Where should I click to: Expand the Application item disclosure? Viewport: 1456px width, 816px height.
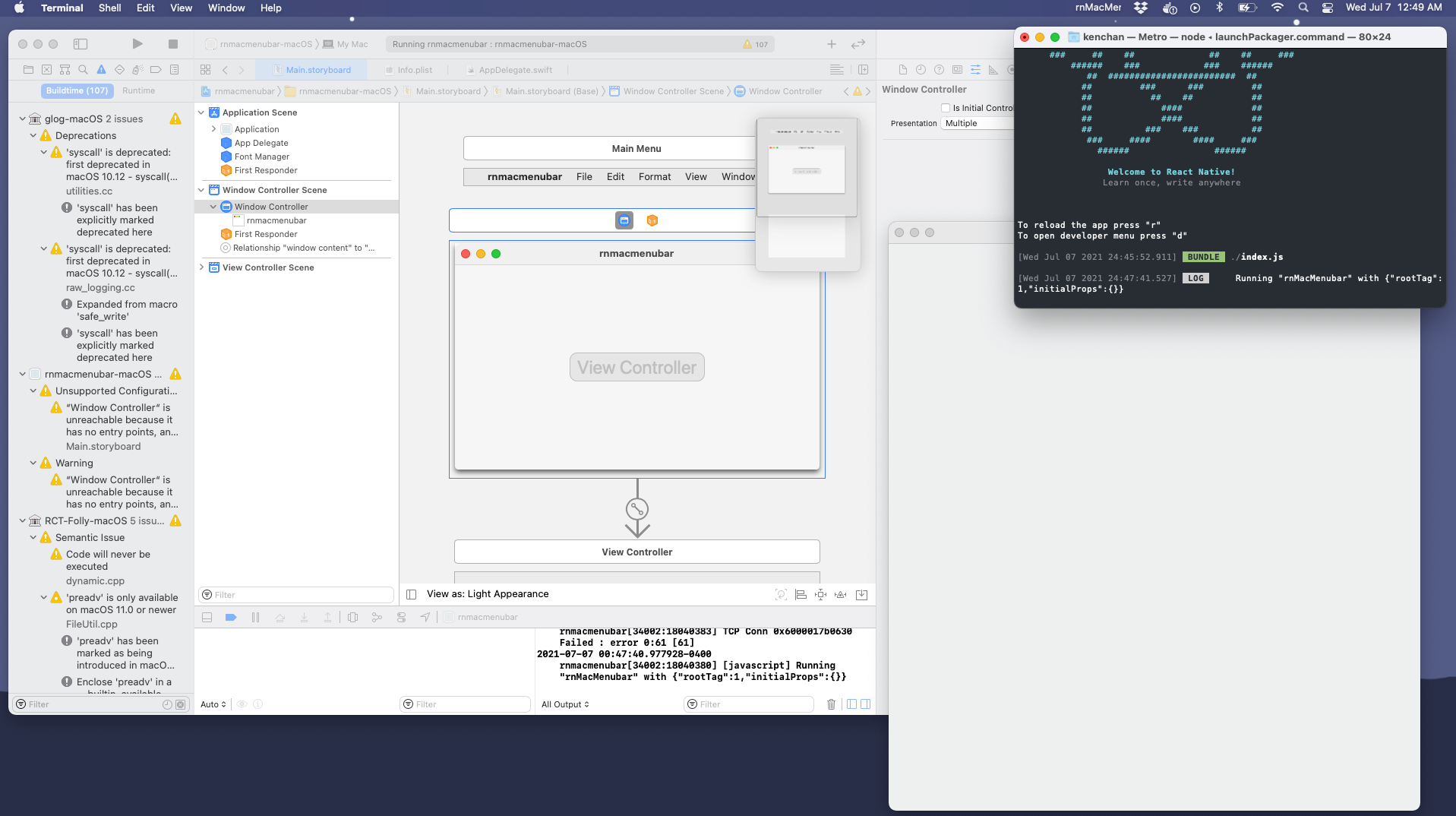pos(213,129)
